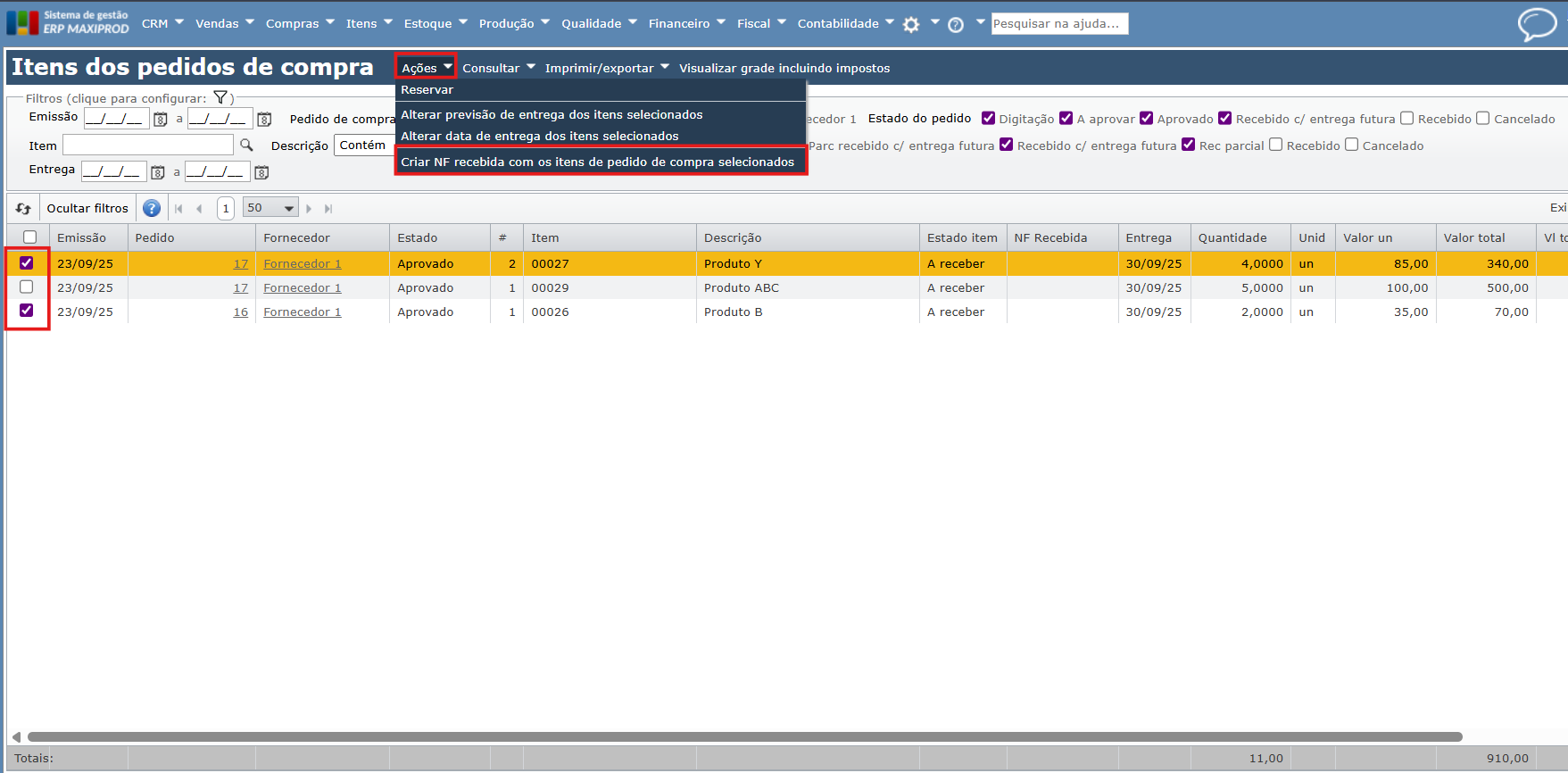The width and height of the screenshot is (1568, 773).
Task: Toggle the Digitação order state checkbox
Action: [x=988, y=118]
